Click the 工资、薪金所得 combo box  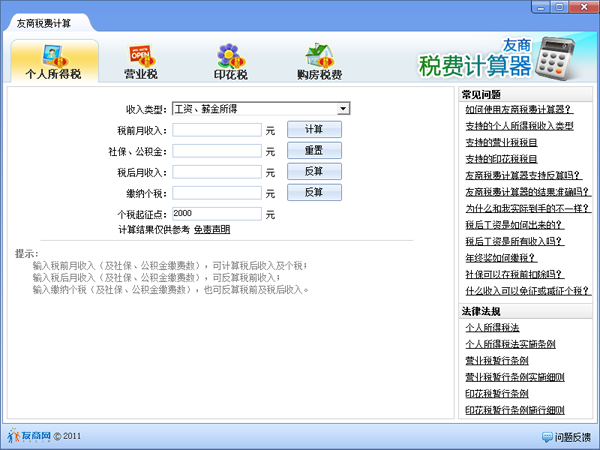[261, 109]
